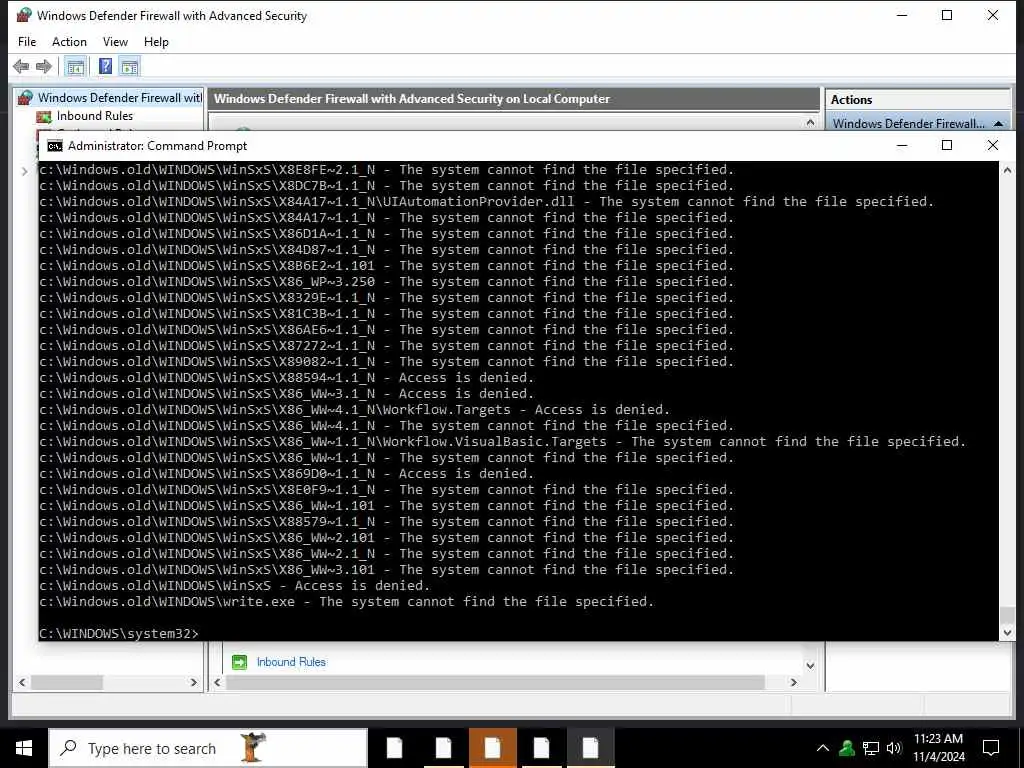Click the Forward arrow in the firewall toolbar
The height and width of the screenshot is (768, 1024).
click(x=44, y=66)
